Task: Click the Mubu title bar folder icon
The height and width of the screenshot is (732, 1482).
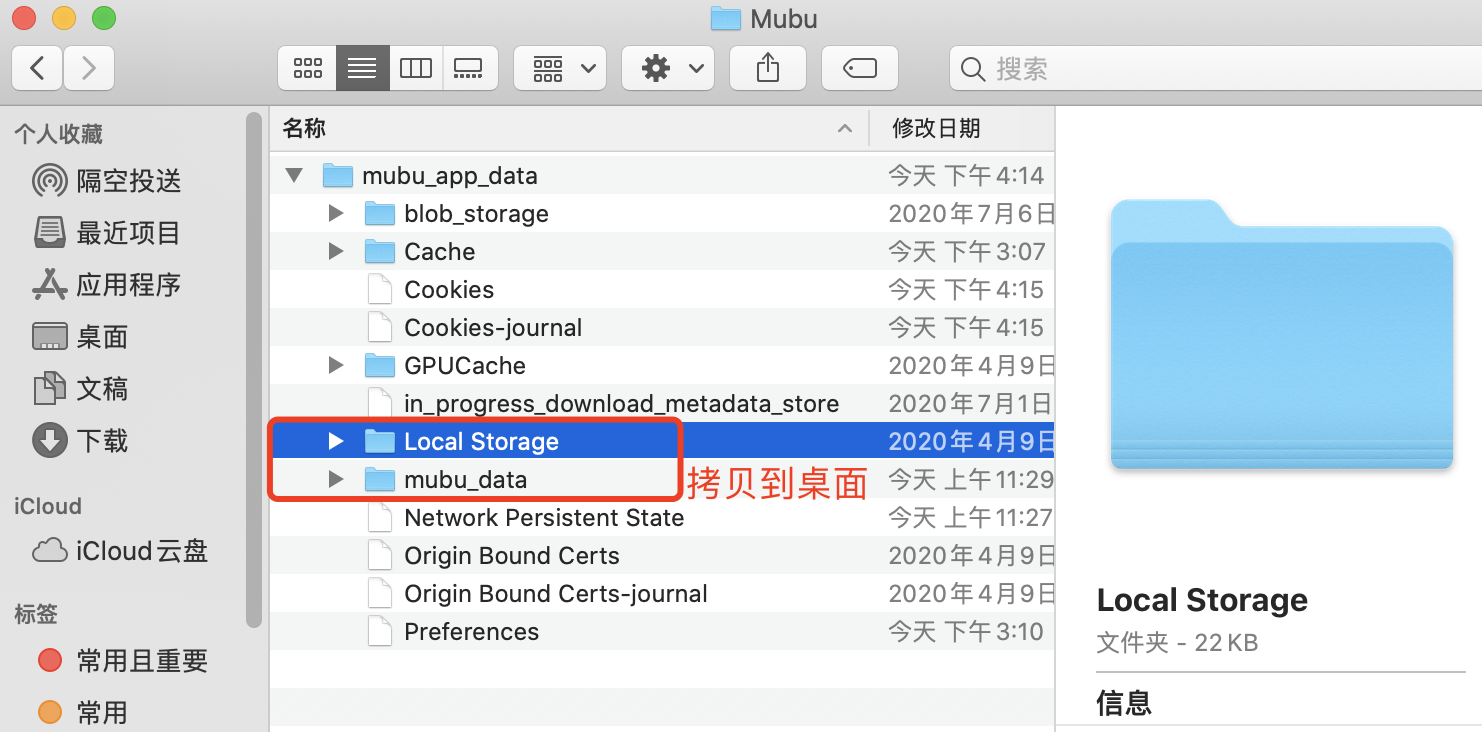Action: pyautogui.click(x=725, y=18)
